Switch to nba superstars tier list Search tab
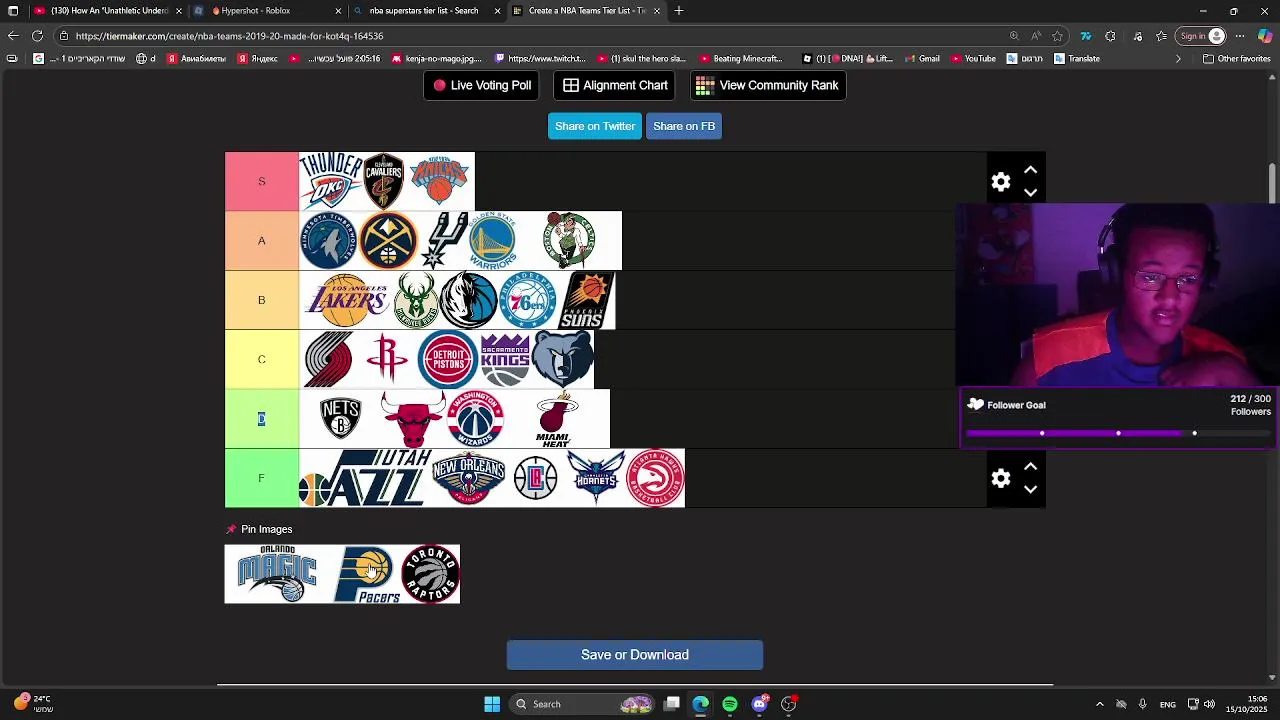This screenshot has width=1280, height=720. tap(424, 11)
